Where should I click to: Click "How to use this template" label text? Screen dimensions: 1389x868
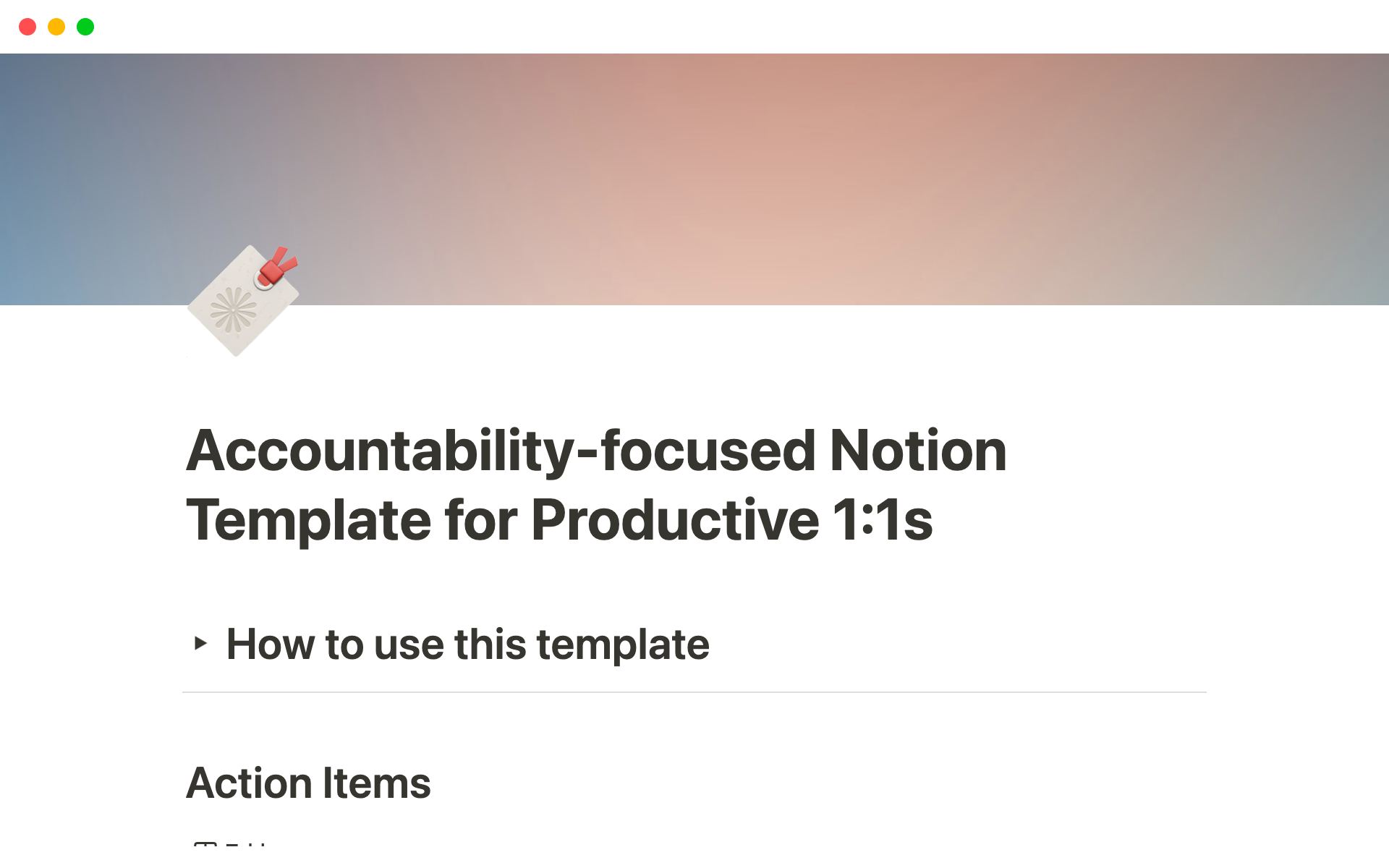pyautogui.click(x=467, y=643)
